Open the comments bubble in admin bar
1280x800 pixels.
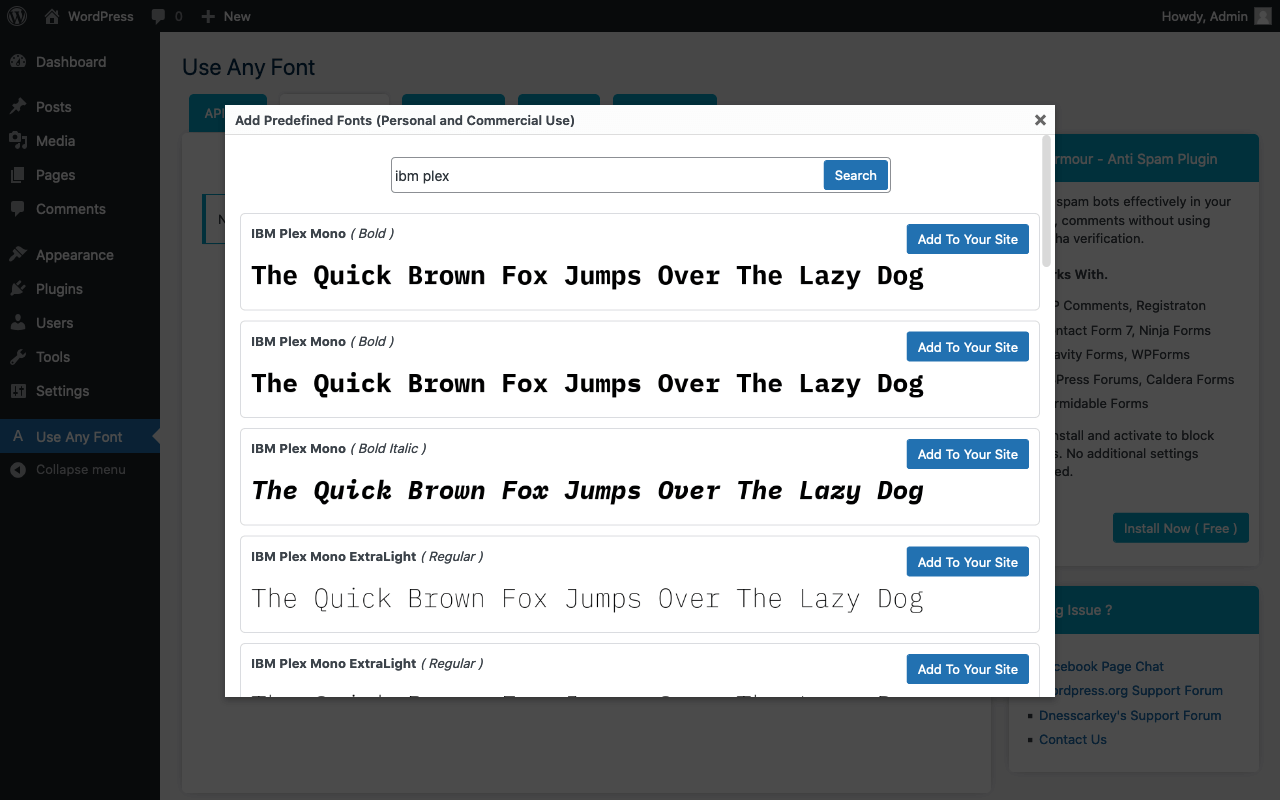pos(167,16)
